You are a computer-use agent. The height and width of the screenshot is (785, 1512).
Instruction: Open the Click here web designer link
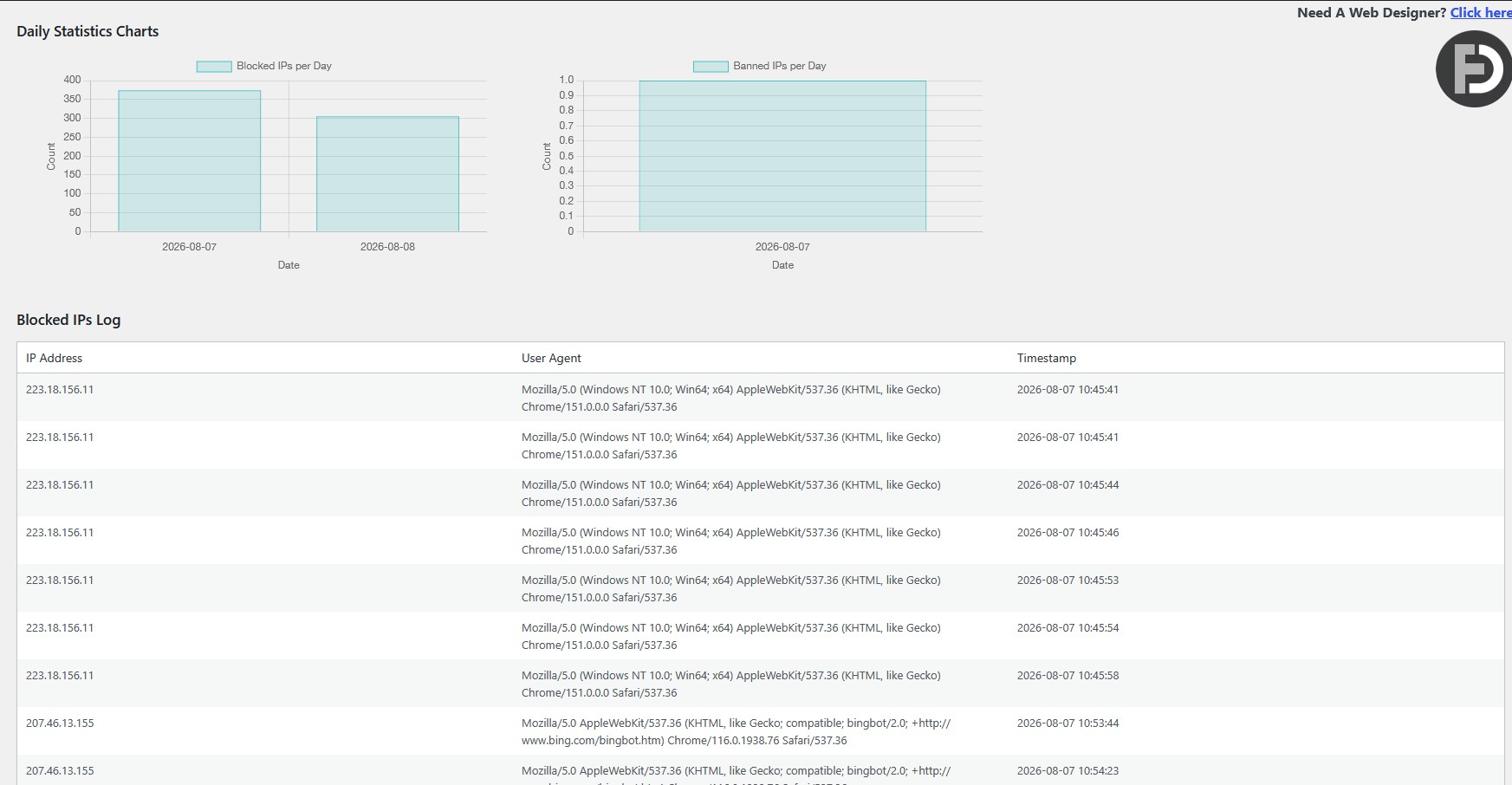pos(1481,12)
